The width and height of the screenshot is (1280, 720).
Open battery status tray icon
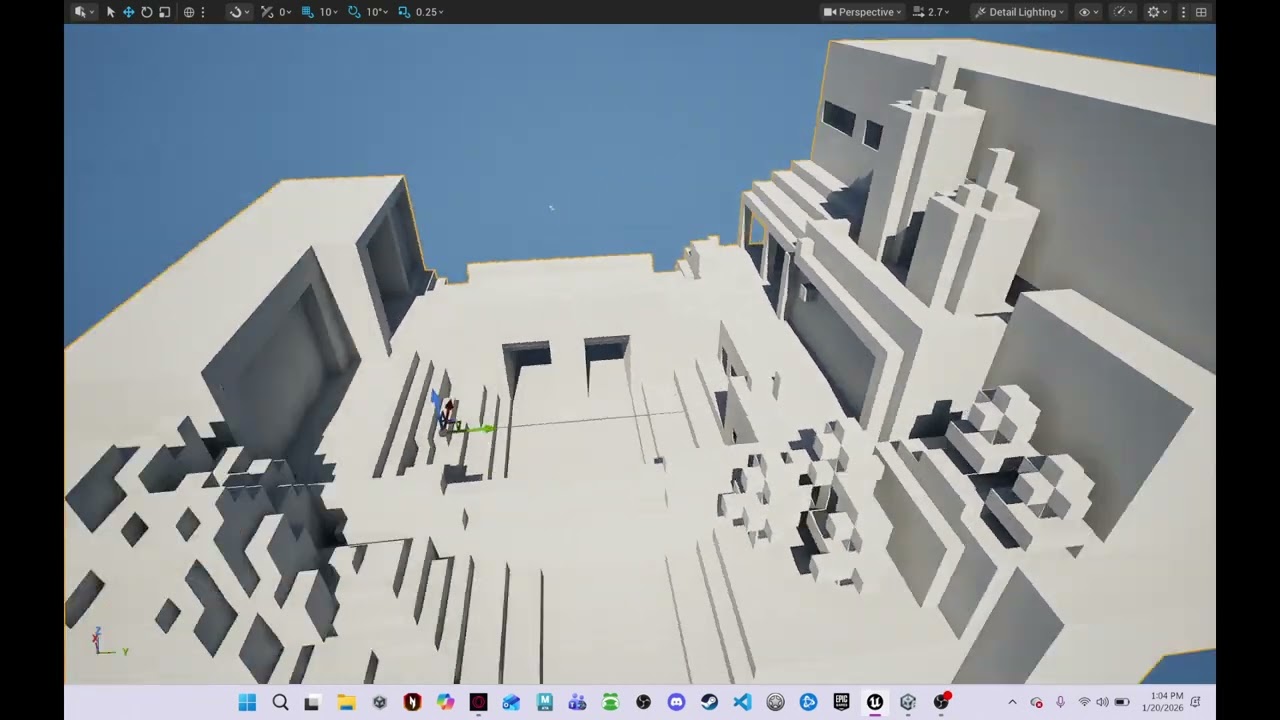[x=1122, y=703]
